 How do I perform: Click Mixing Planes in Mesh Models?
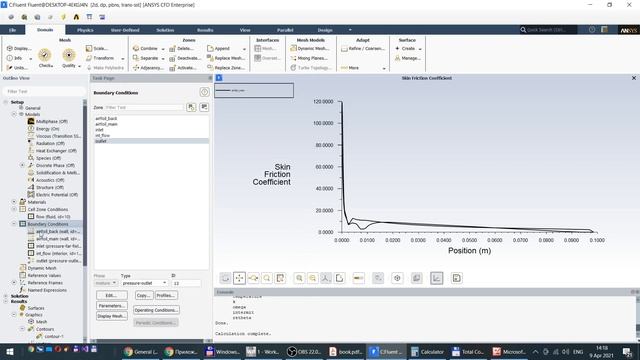[310, 58]
